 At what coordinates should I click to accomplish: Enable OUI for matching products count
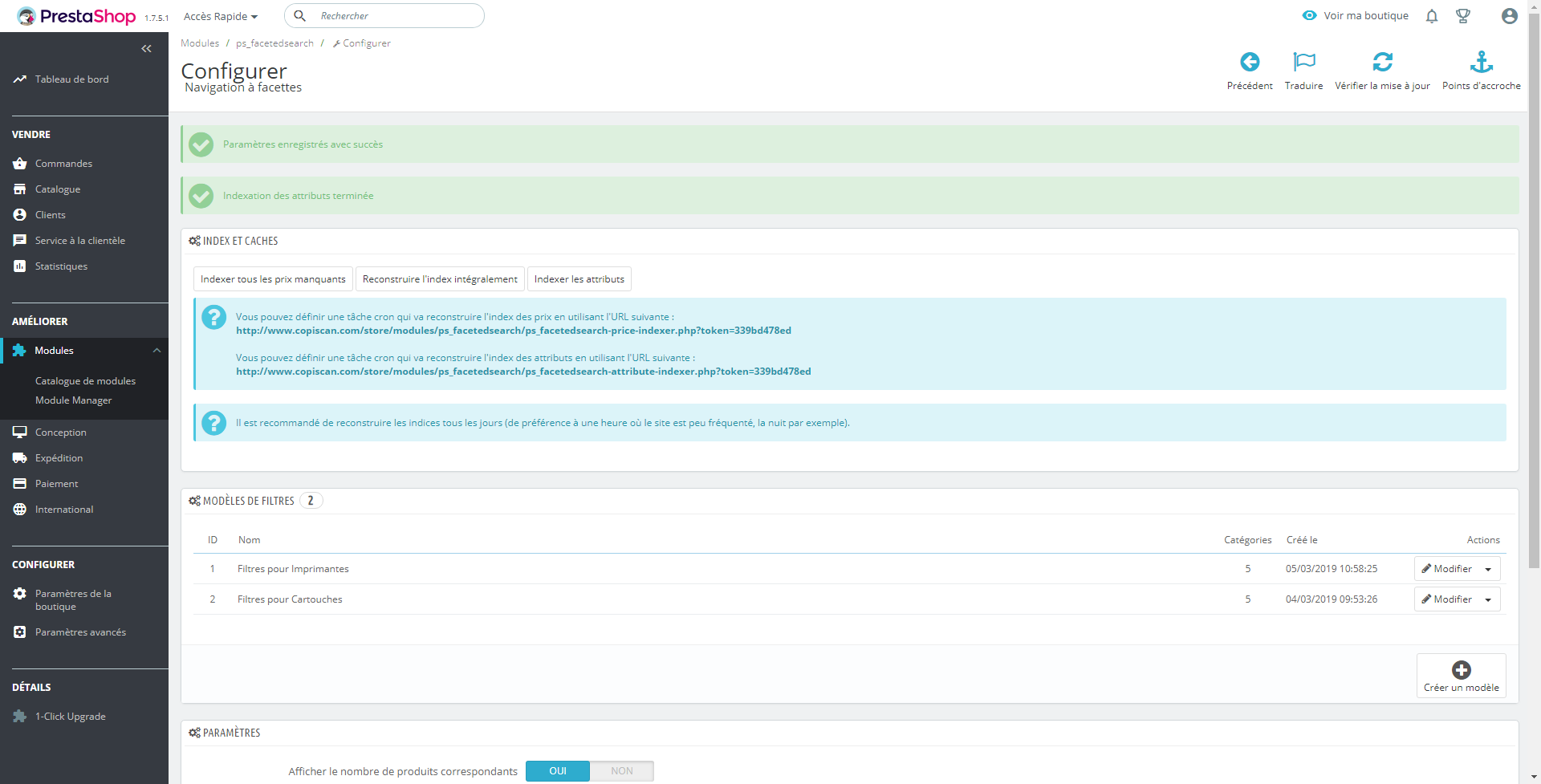coord(558,771)
